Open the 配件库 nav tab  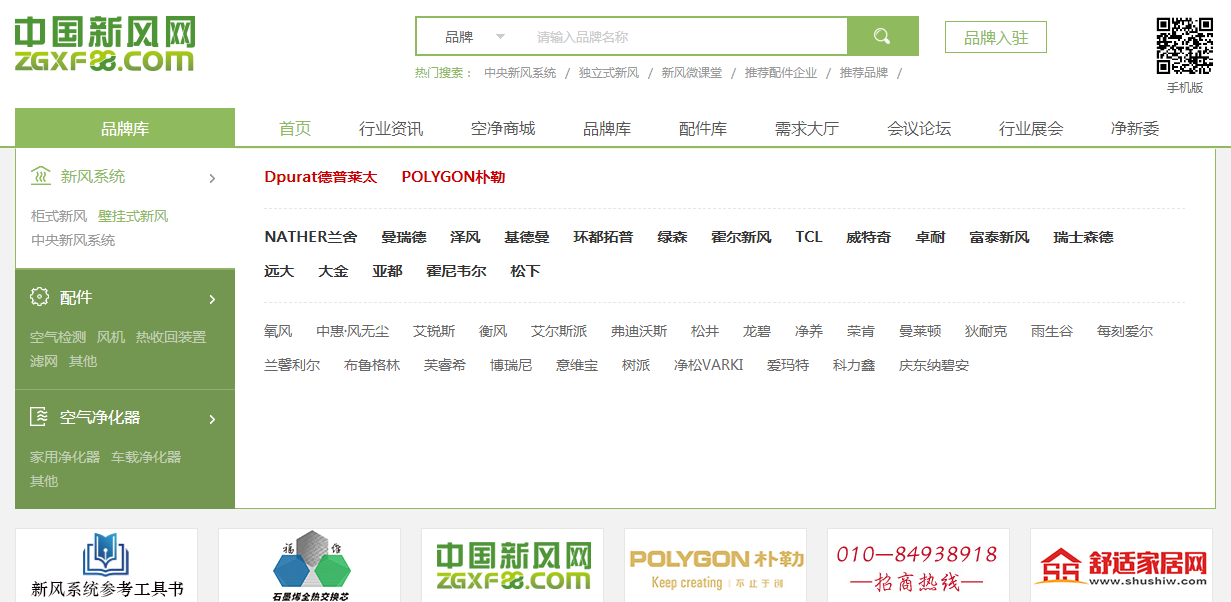(x=703, y=128)
